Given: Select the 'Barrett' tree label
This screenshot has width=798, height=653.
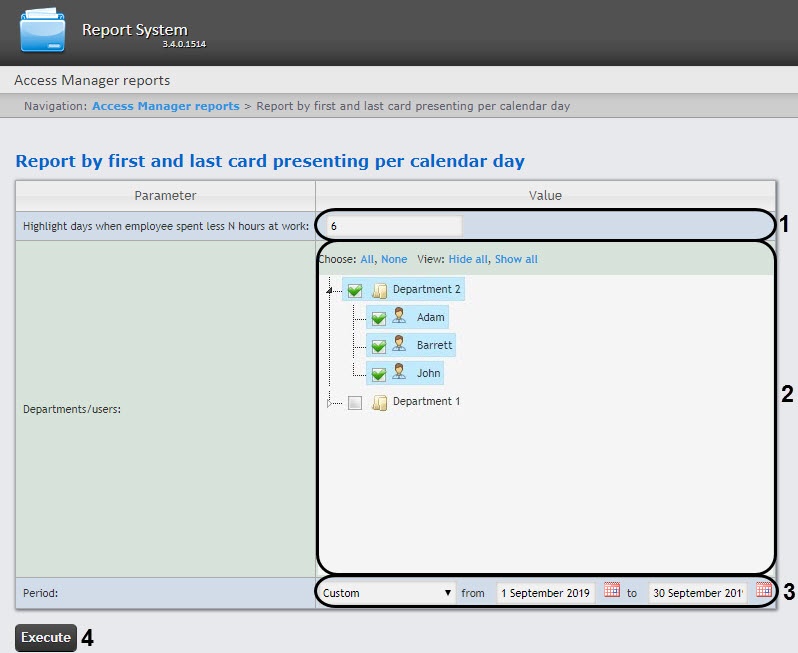Looking at the screenshot, I should (x=434, y=345).
